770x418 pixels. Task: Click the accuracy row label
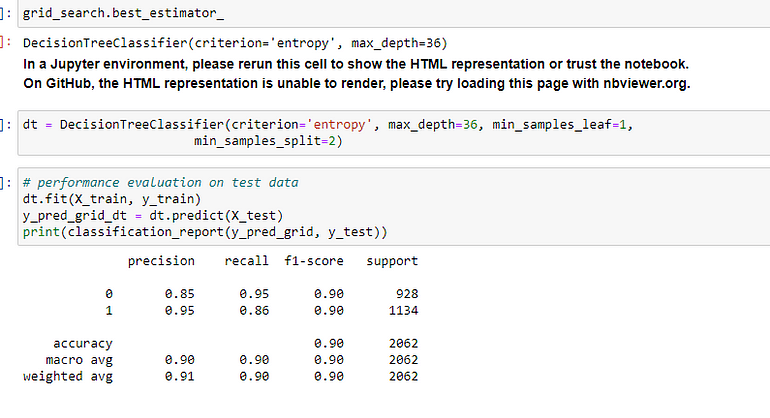pos(82,343)
